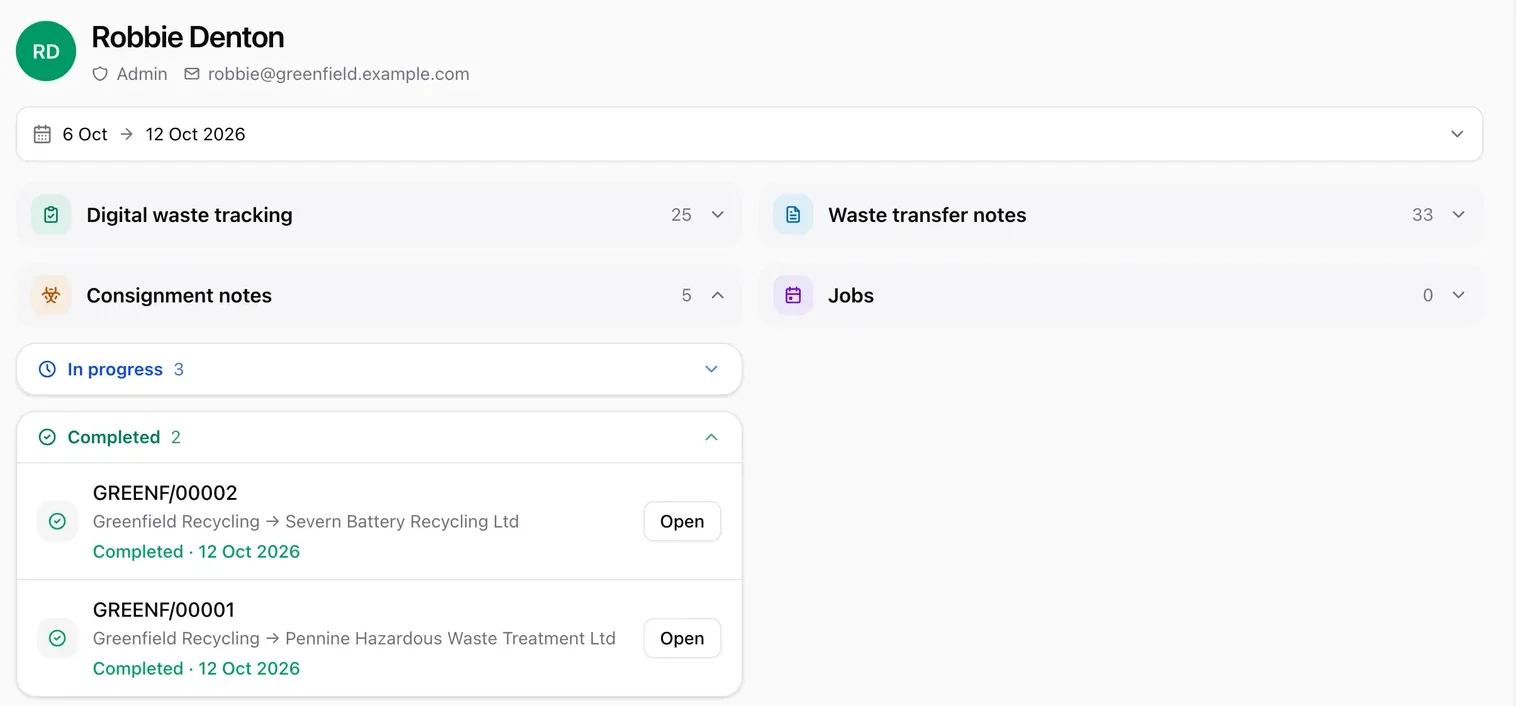Screen dimensions: 1516x706
Task: Click the Digital waste tracking heading
Action: [x=189, y=215]
